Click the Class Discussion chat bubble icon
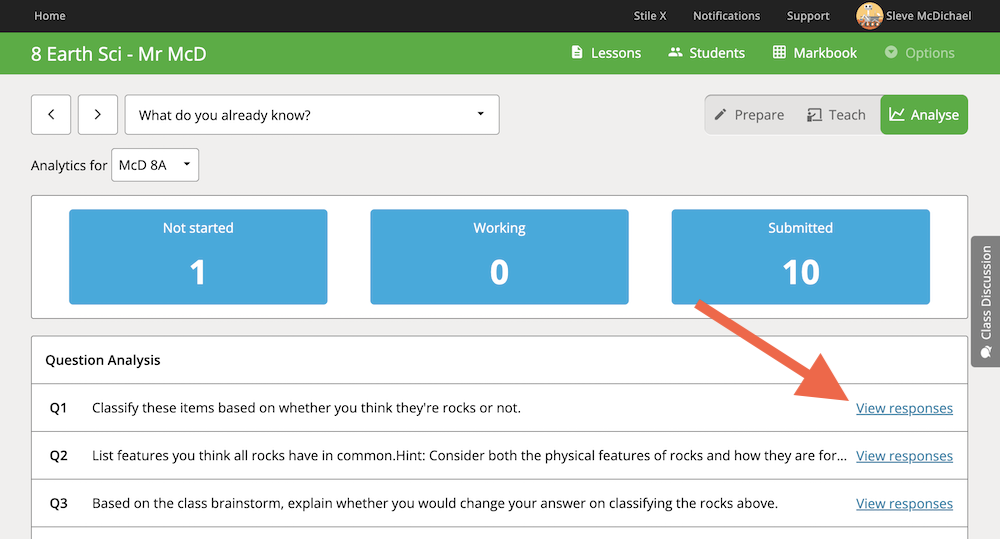Image resolution: width=1000 pixels, height=539 pixels. pos(986,352)
